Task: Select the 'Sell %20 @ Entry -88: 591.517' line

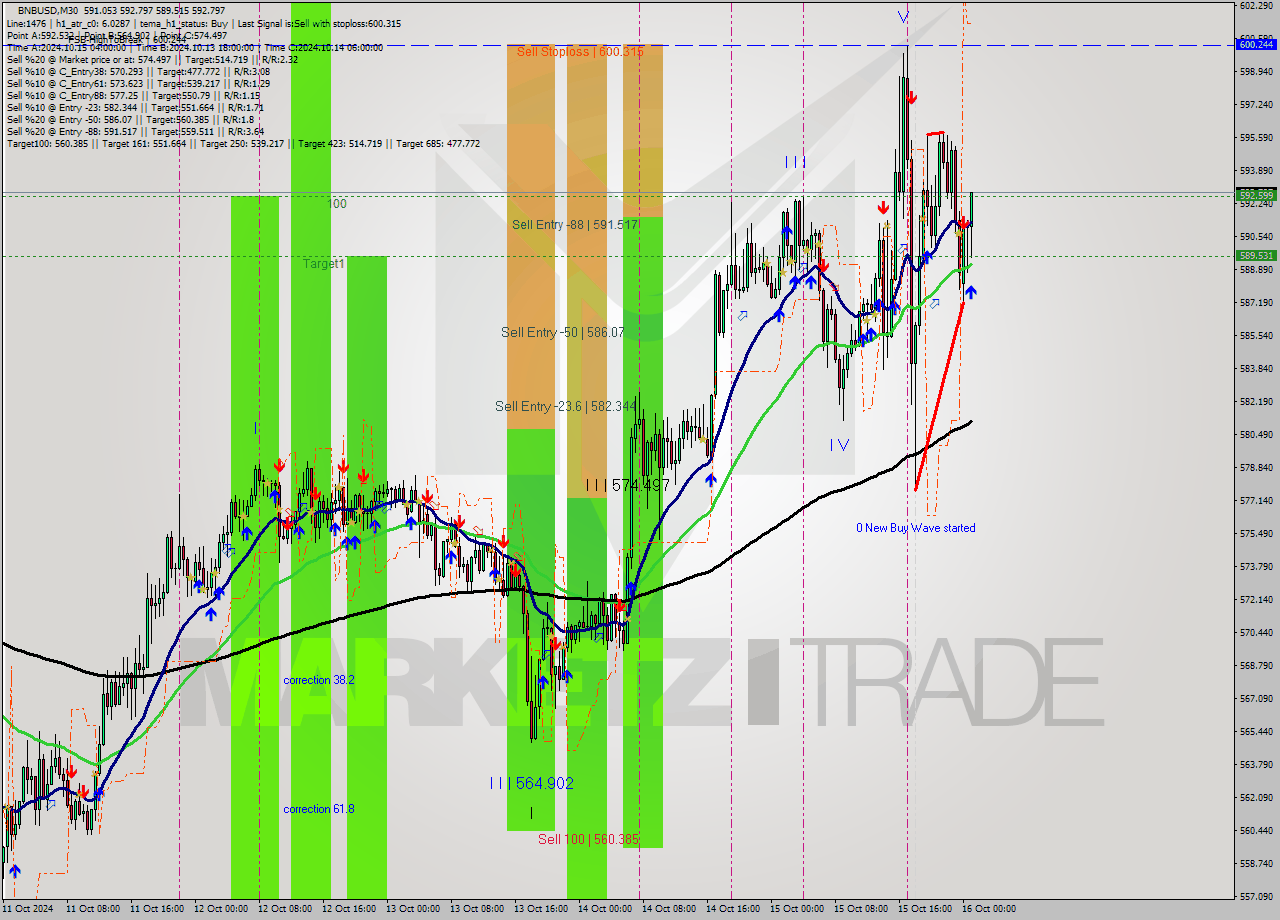Action: 135,131
